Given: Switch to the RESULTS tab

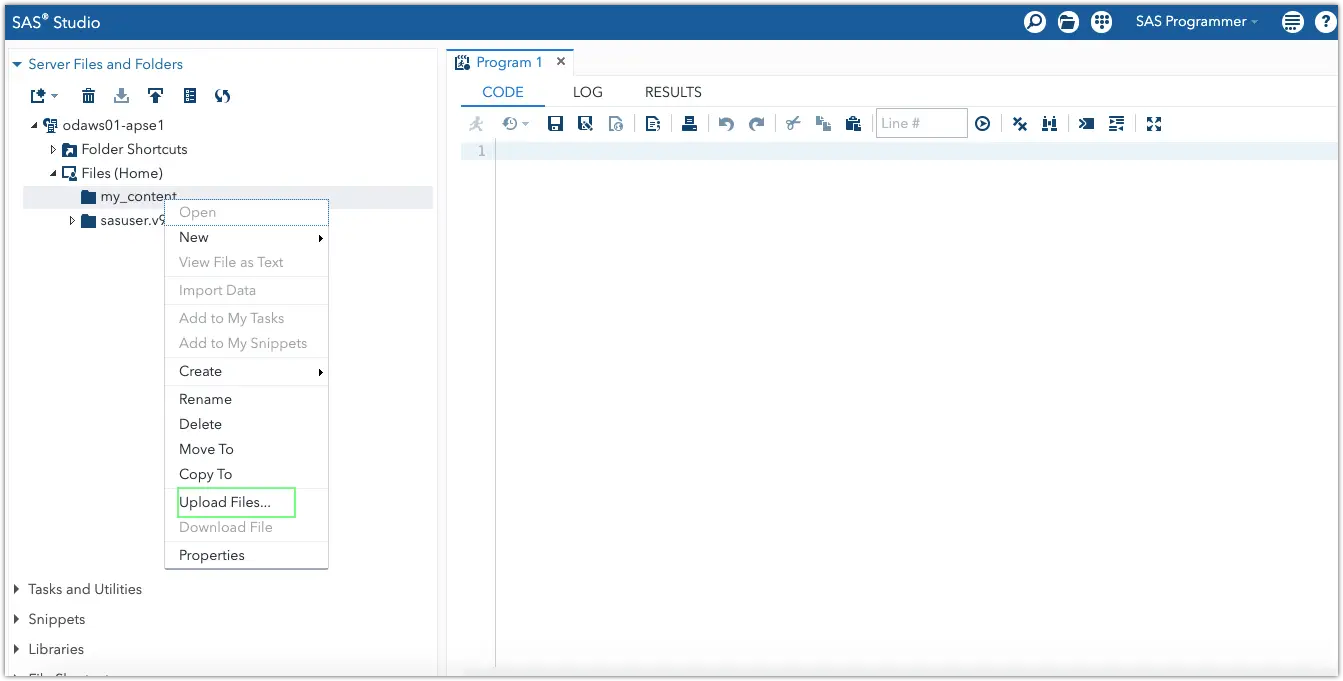Looking at the screenshot, I should (673, 92).
